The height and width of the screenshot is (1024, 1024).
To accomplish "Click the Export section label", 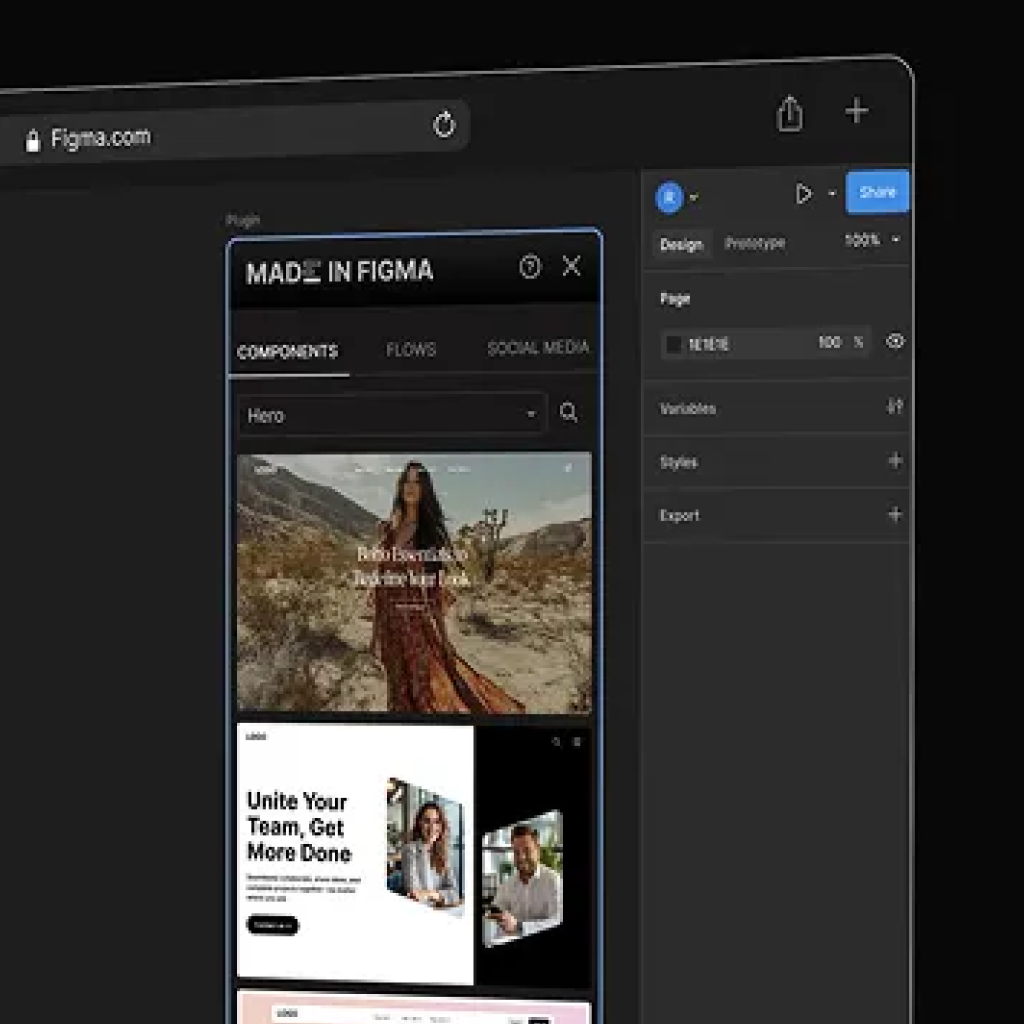I will click(x=679, y=515).
